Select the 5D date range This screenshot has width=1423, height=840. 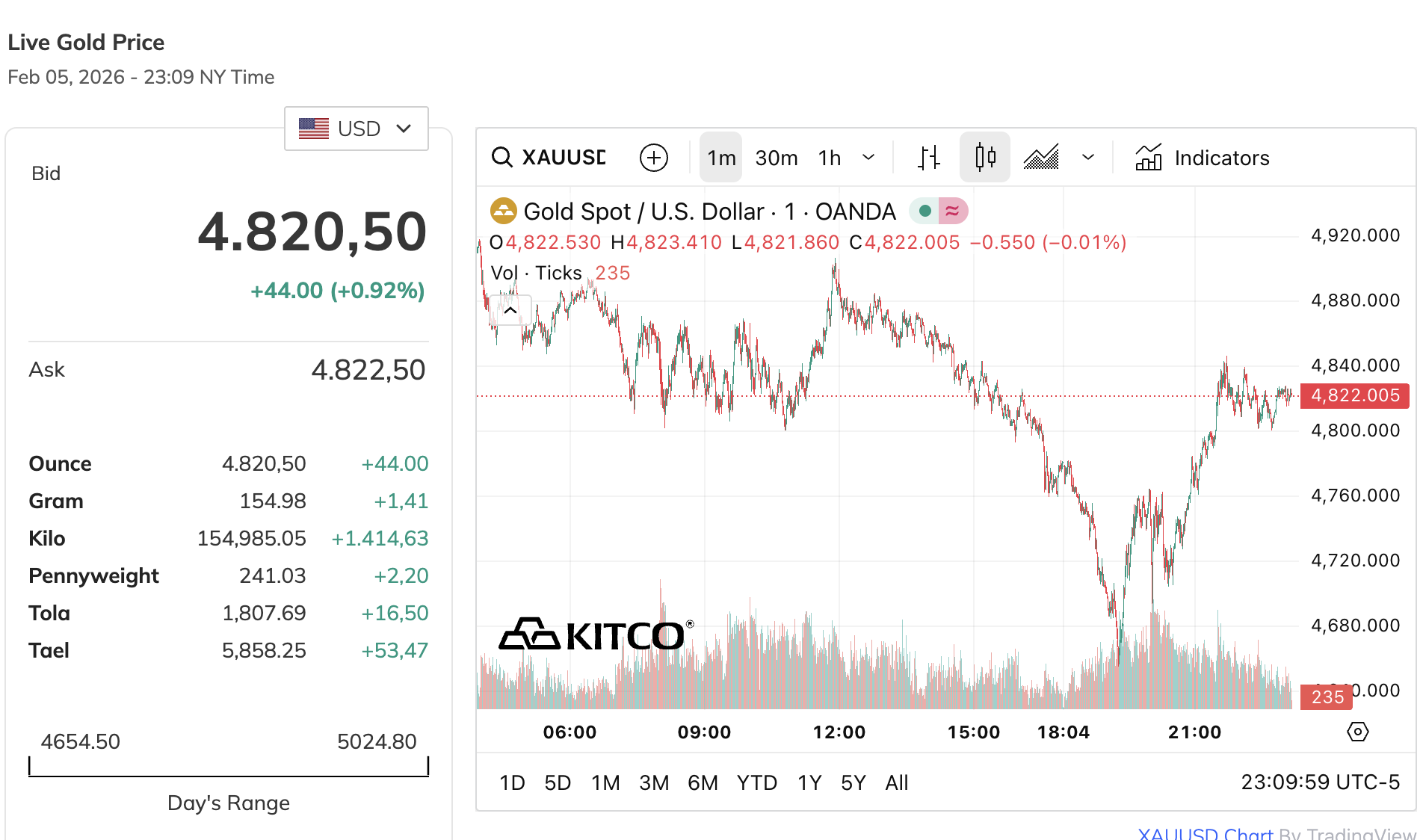(x=558, y=782)
